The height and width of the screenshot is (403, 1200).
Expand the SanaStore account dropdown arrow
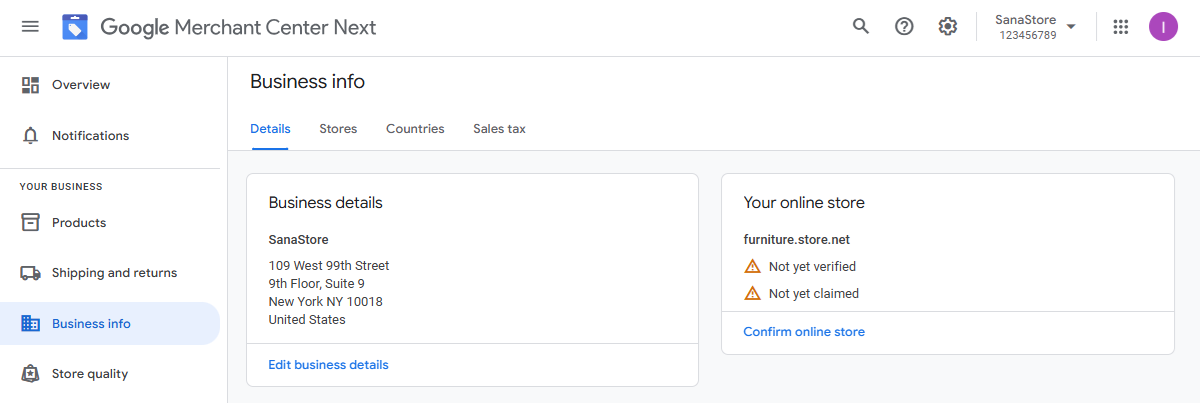coord(1071,27)
